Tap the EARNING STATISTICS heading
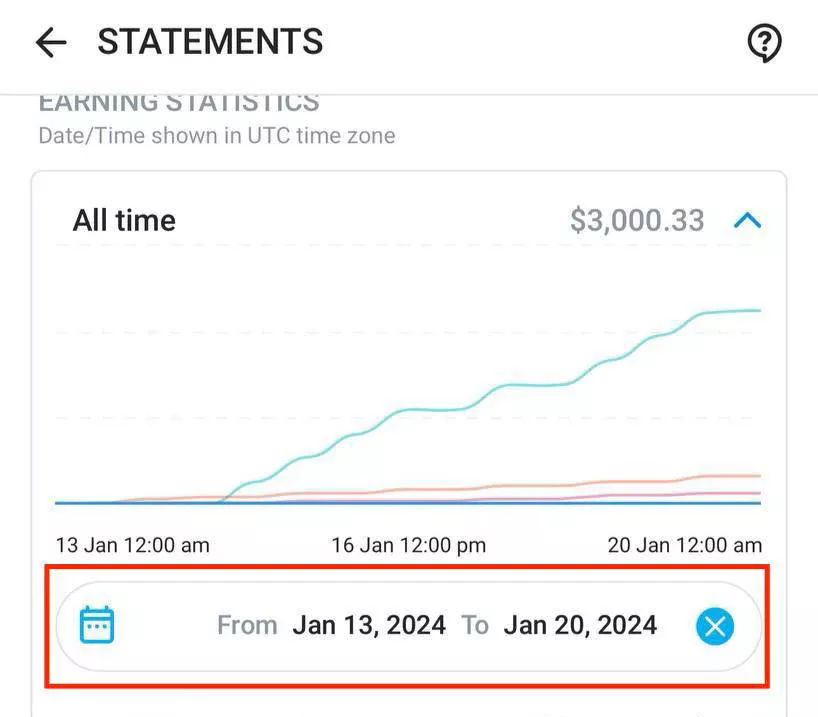 tap(179, 103)
